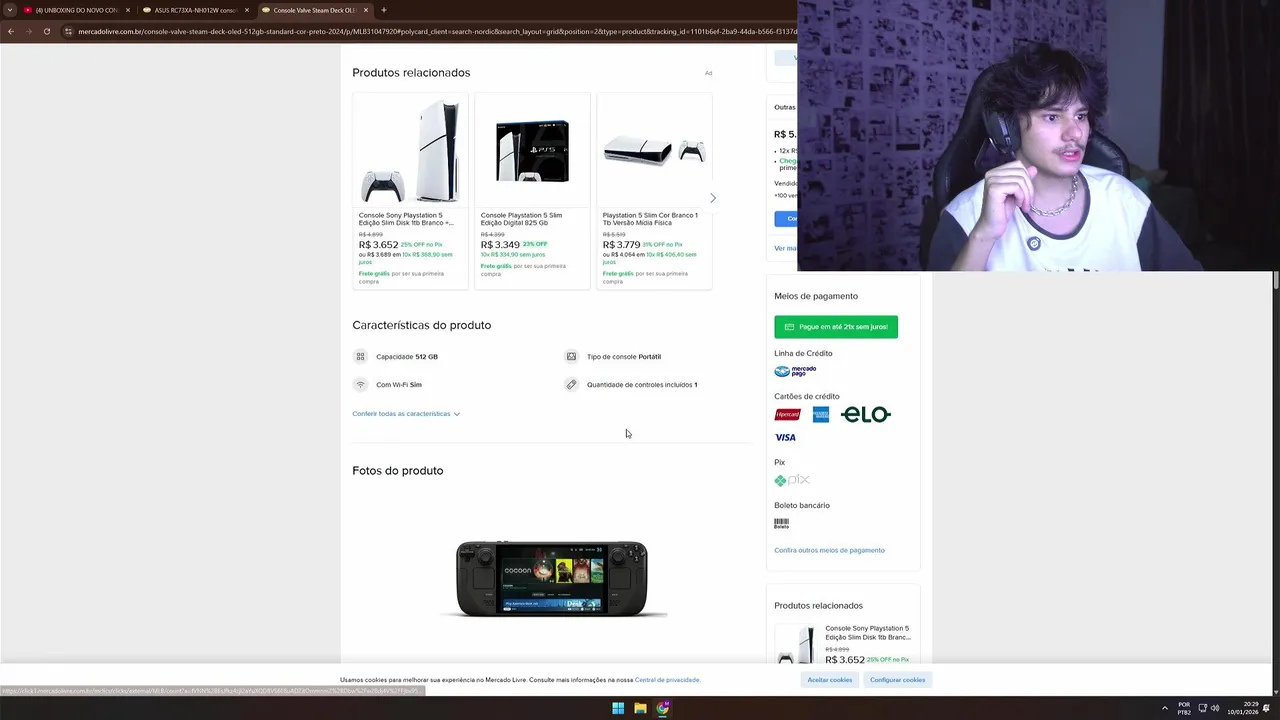Open Playstation 5 Slim Cor Branco 1 Tb title
The height and width of the screenshot is (720, 1280).
(x=650, y=219)
